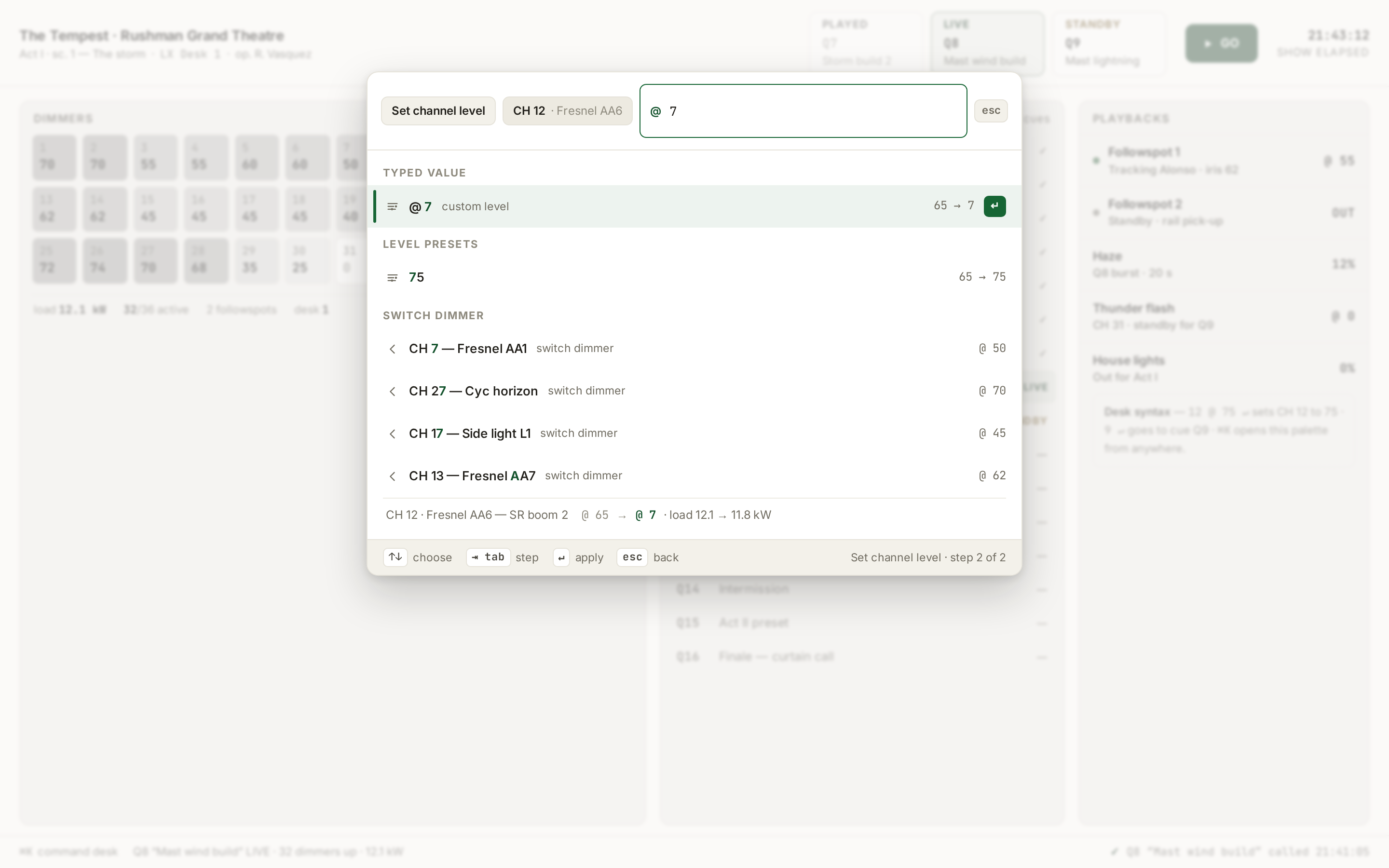This screenshot has height=868, width=1389.
Task: Click the sliders icon beside preset 75
Action: coord(392,278)
